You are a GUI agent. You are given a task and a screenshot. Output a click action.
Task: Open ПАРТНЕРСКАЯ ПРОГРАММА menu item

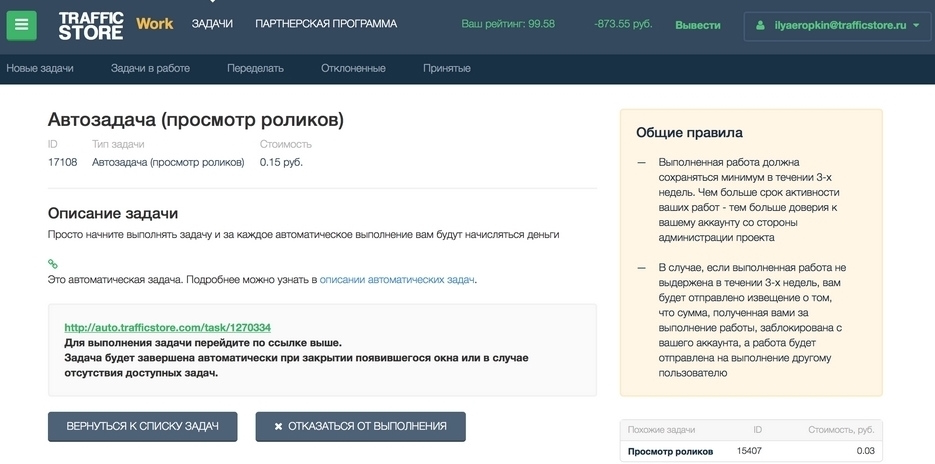[x=326, y=24]
